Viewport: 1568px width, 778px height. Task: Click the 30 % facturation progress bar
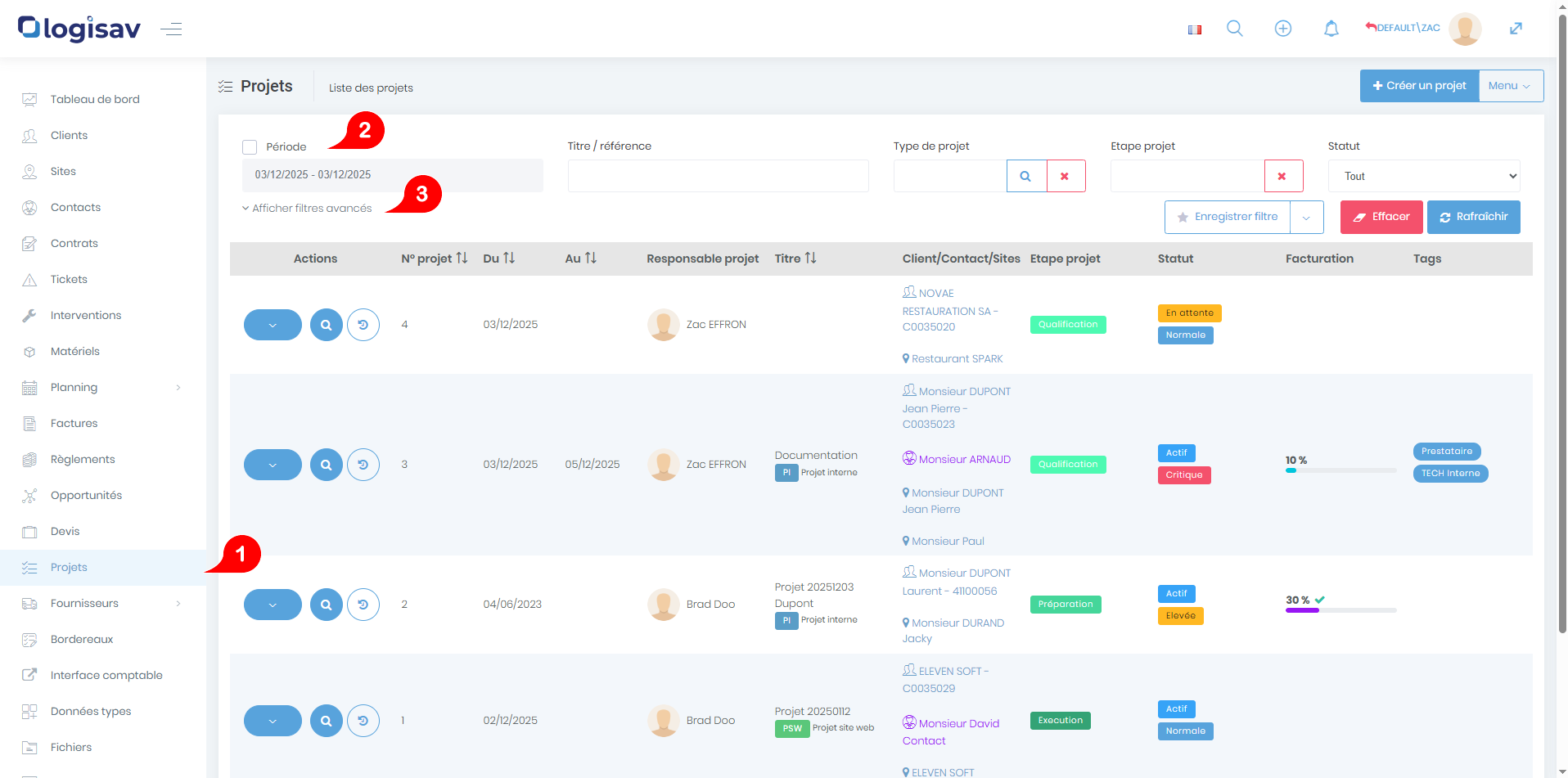click(1340, 610)
